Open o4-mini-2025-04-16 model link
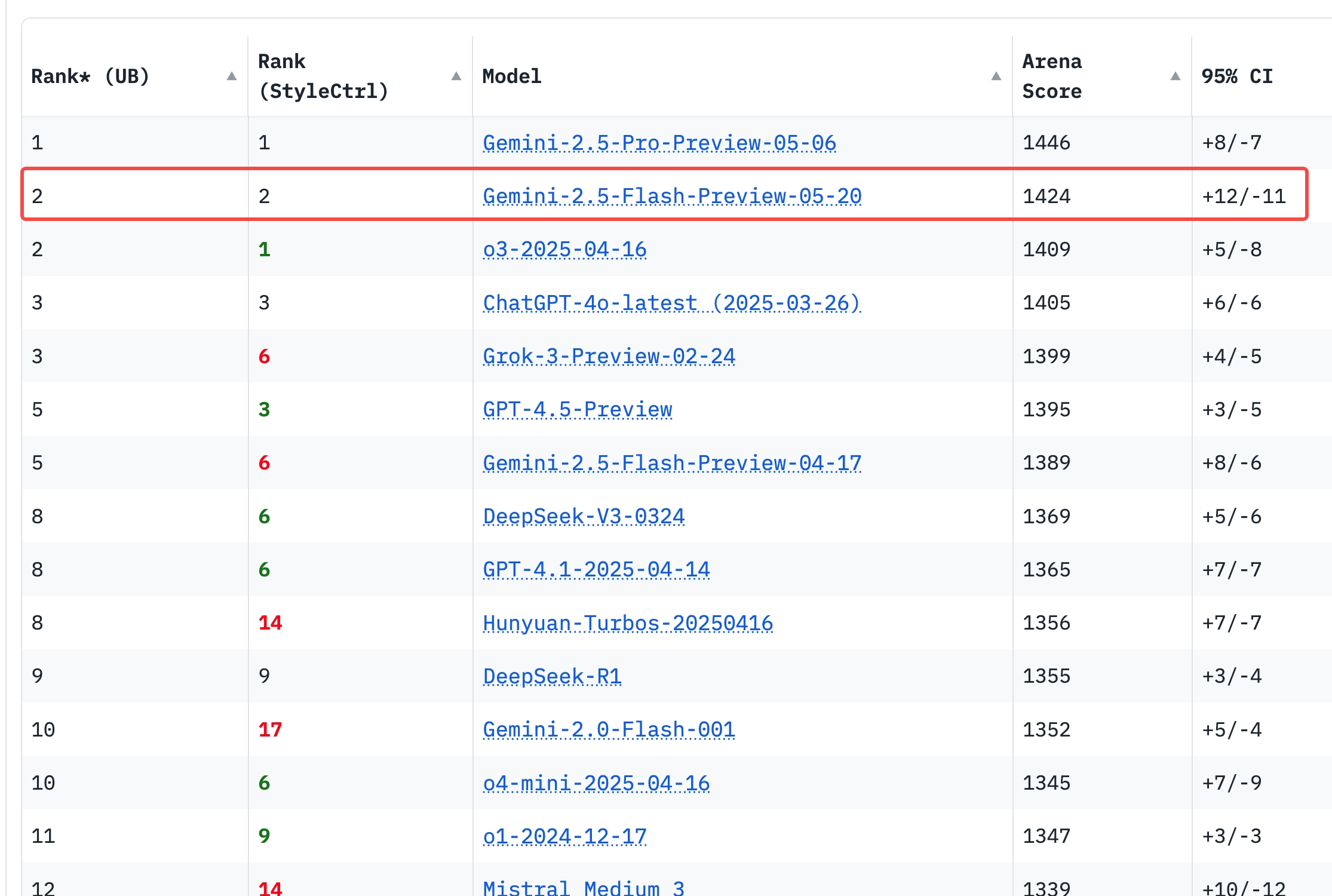Screen dimensions: 1332x896 pos(596,783)
